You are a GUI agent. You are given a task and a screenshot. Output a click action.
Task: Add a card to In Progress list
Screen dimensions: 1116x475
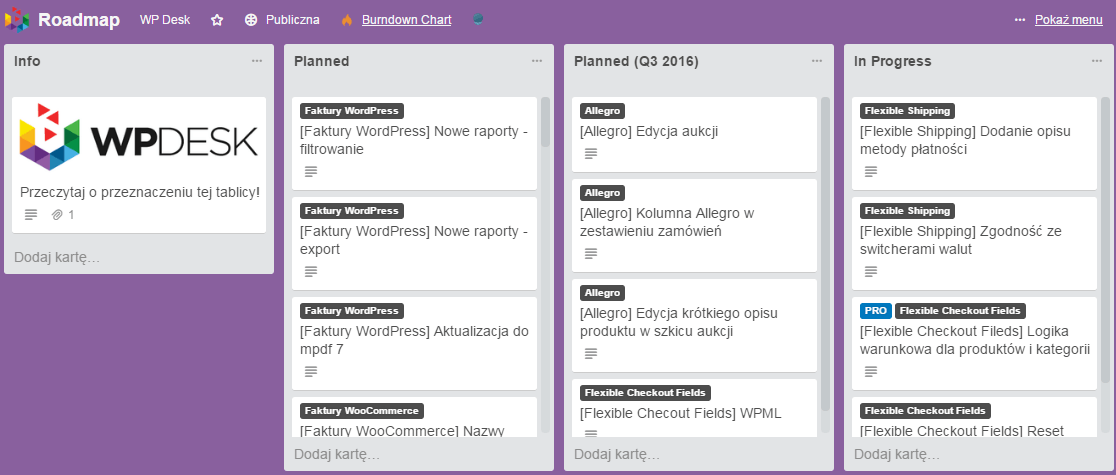(x=897, y=454)
